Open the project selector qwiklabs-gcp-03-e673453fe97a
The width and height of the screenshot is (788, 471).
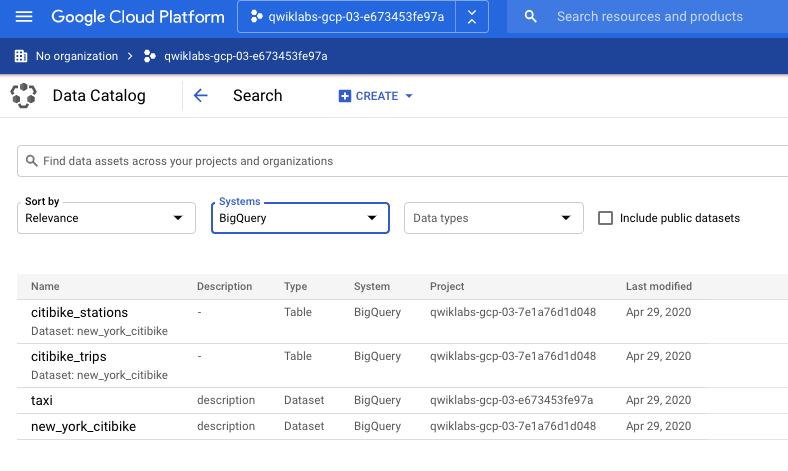tap(347, 17)
